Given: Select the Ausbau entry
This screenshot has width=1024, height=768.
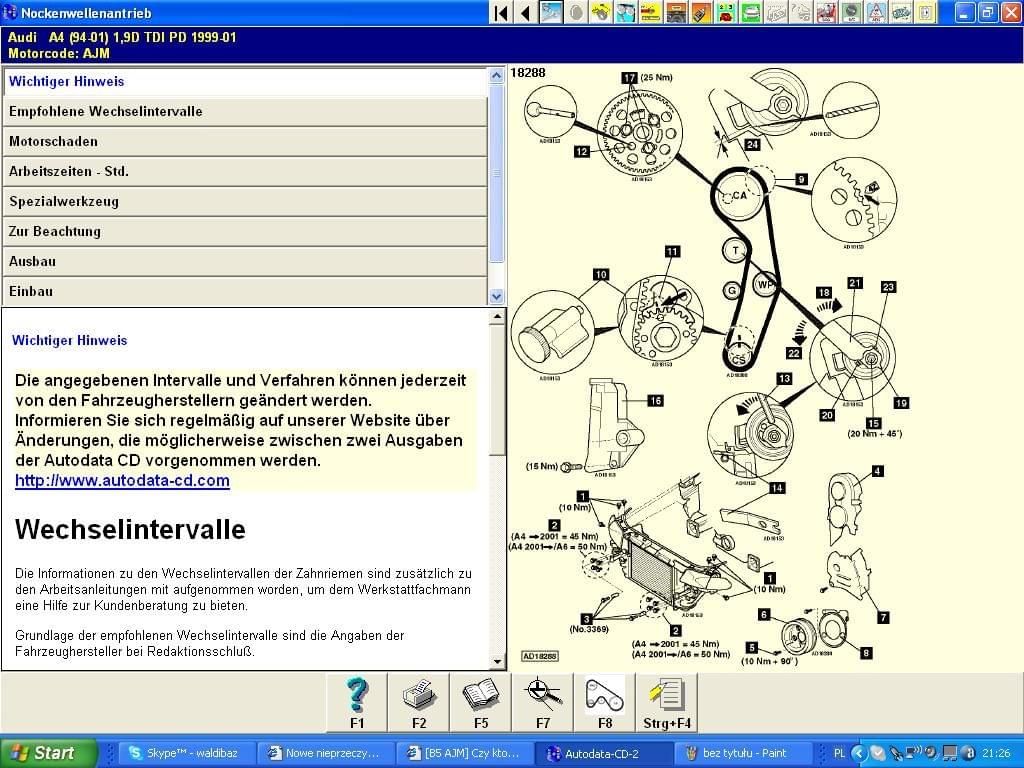Looking at the screenshot, I should (245, 262).
